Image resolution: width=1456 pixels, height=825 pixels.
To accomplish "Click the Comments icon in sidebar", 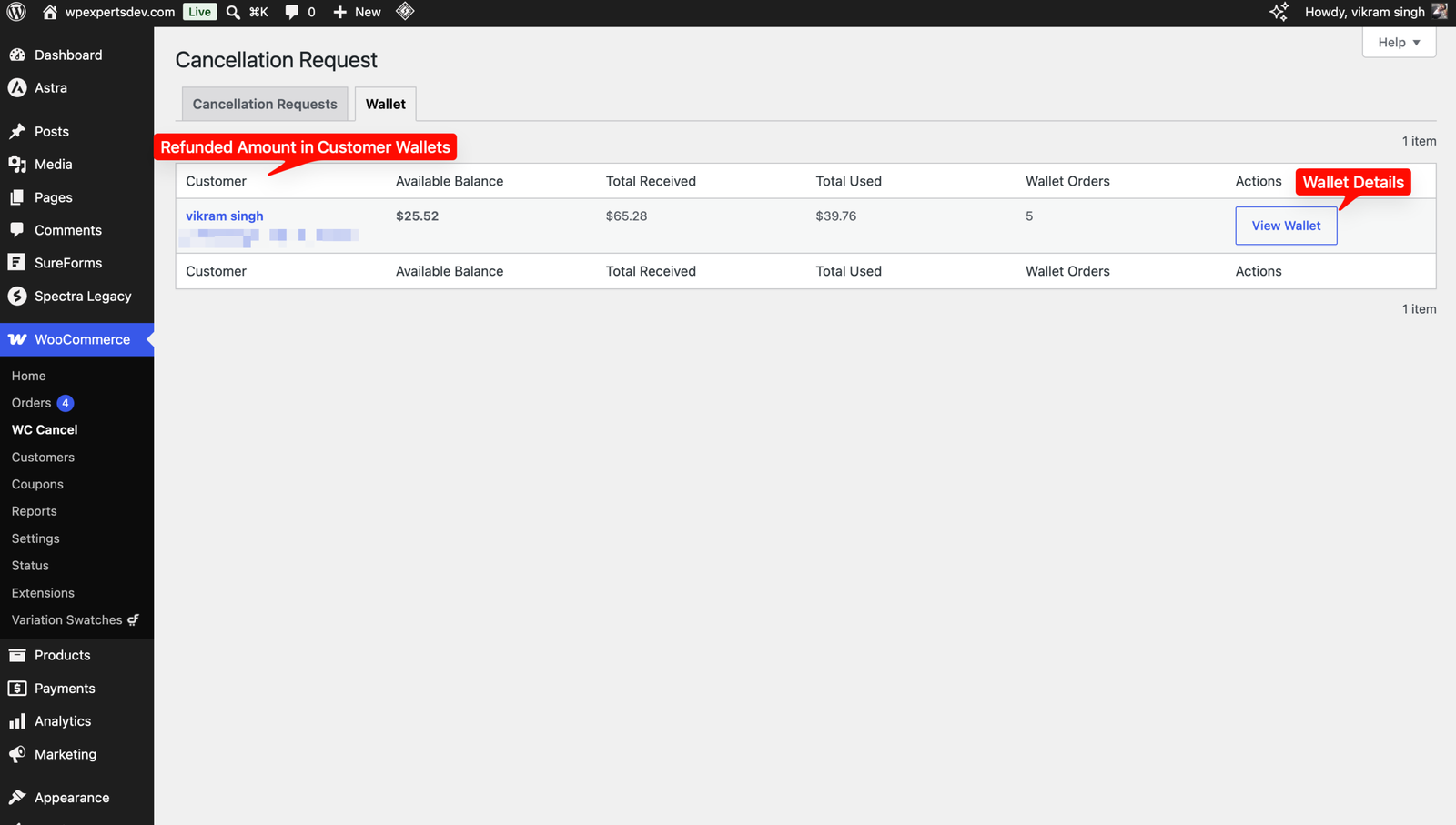I will click(17, 230).
